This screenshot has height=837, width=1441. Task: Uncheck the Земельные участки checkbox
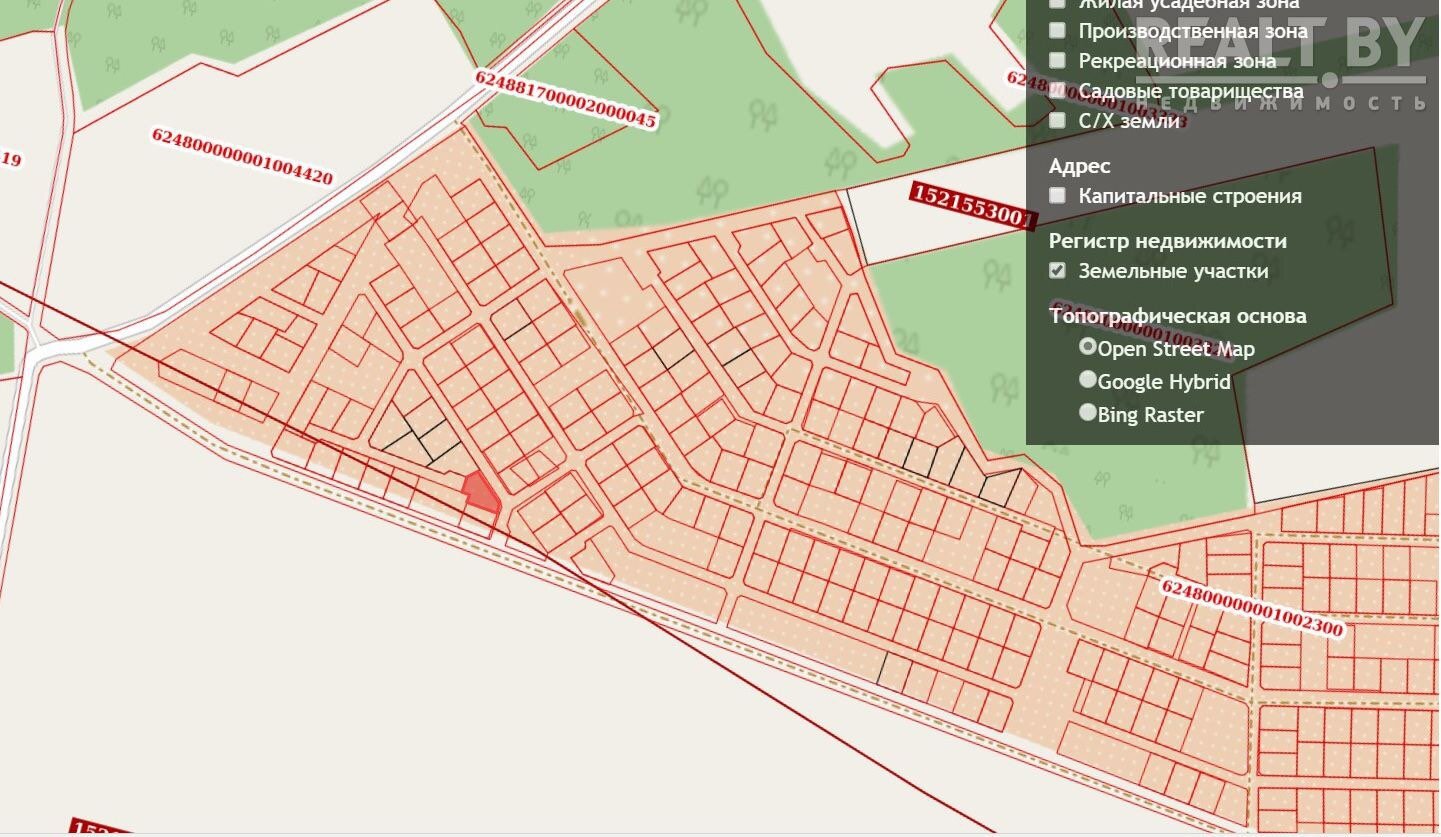1057,271
